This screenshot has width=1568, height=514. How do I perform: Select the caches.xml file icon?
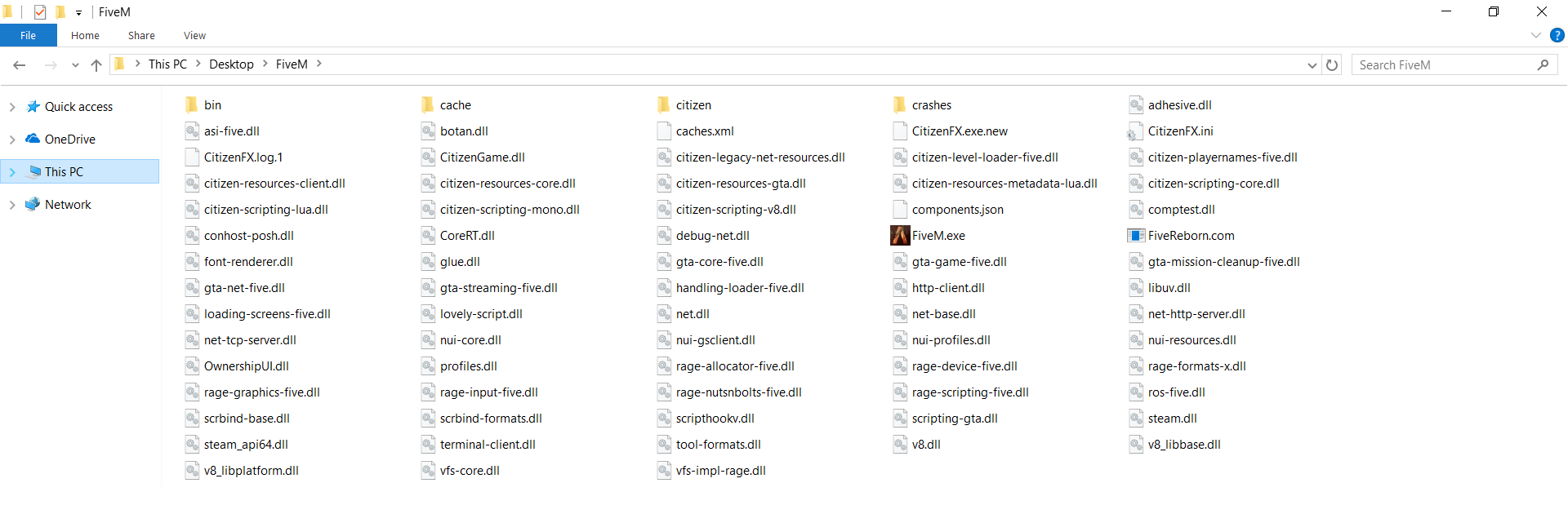(664, 131)
